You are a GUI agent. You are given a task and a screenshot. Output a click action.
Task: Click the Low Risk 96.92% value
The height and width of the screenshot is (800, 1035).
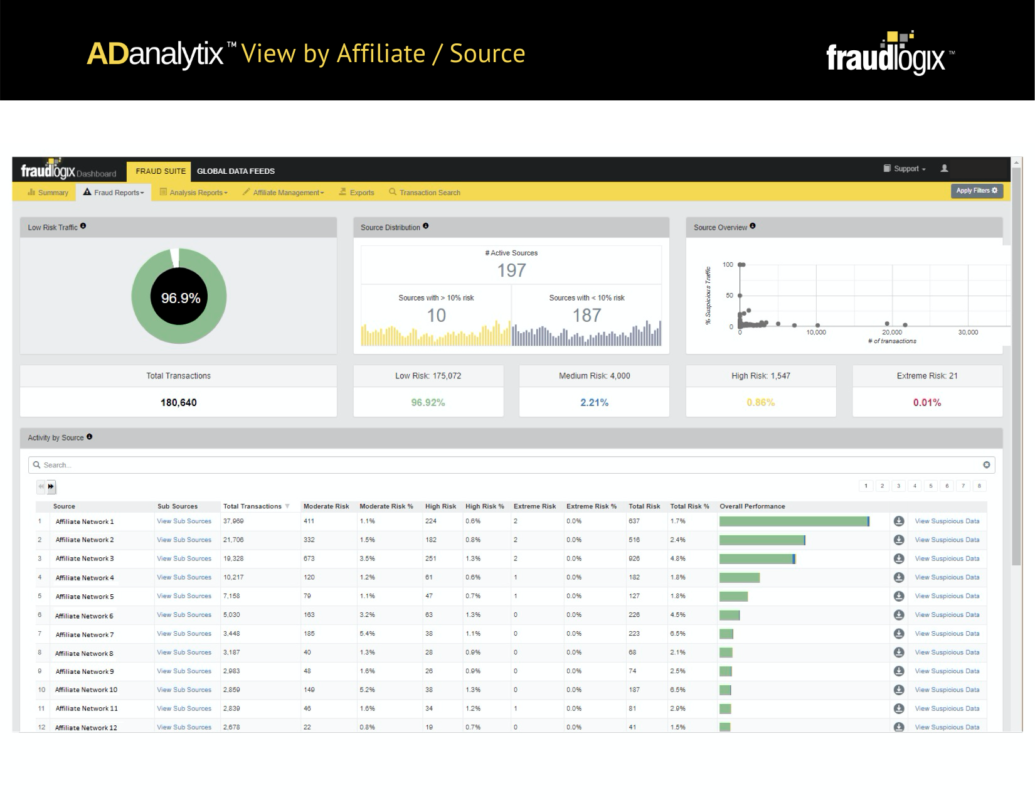click(428, 402)
